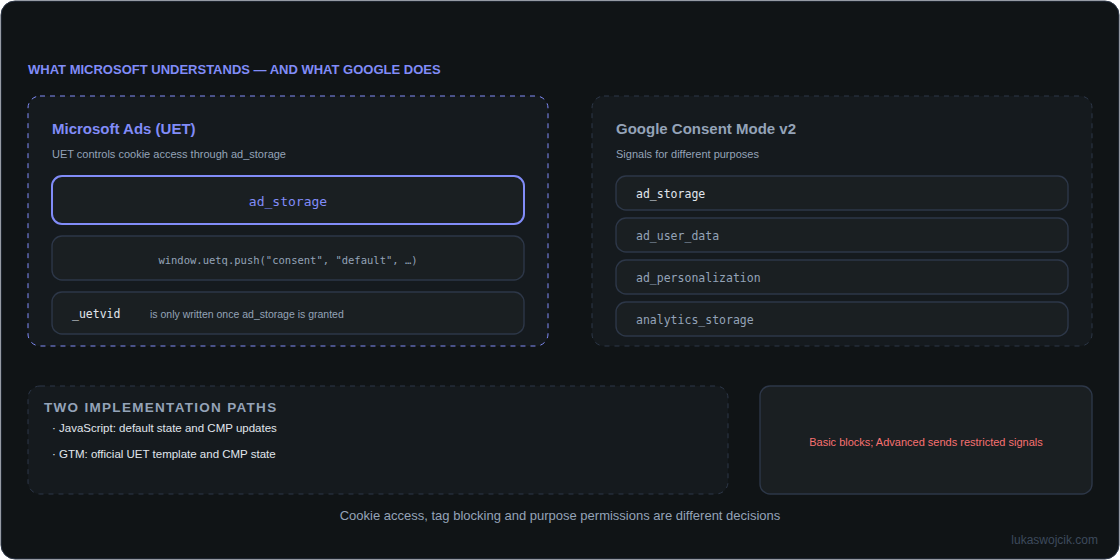This screenshot has height=560, width=1120.
Task: Click red 'Basic blocks; Advanced sends restricted signals' text
Action: click(x=926, y=442)
